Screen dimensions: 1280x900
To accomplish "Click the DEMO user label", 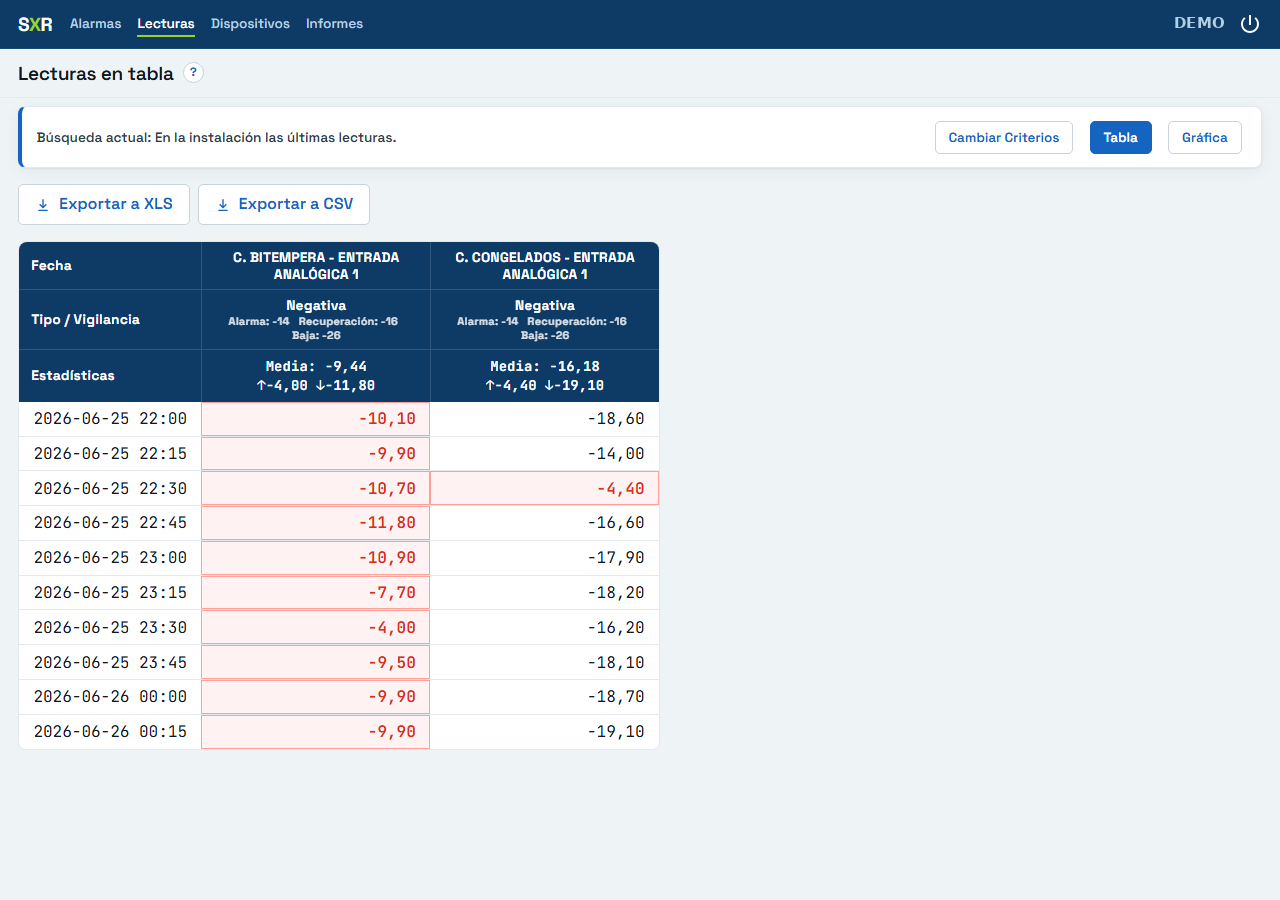I will 1199,23.
